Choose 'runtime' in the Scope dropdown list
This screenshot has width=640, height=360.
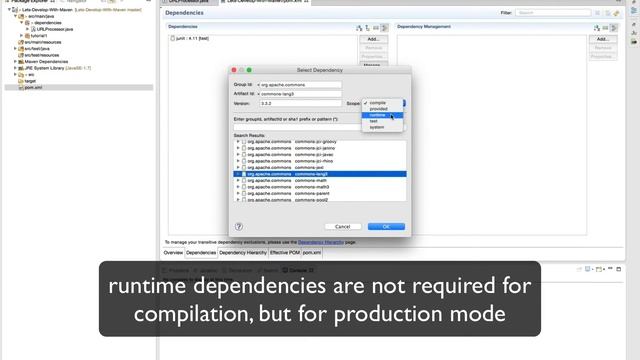[x=382, y=115]
